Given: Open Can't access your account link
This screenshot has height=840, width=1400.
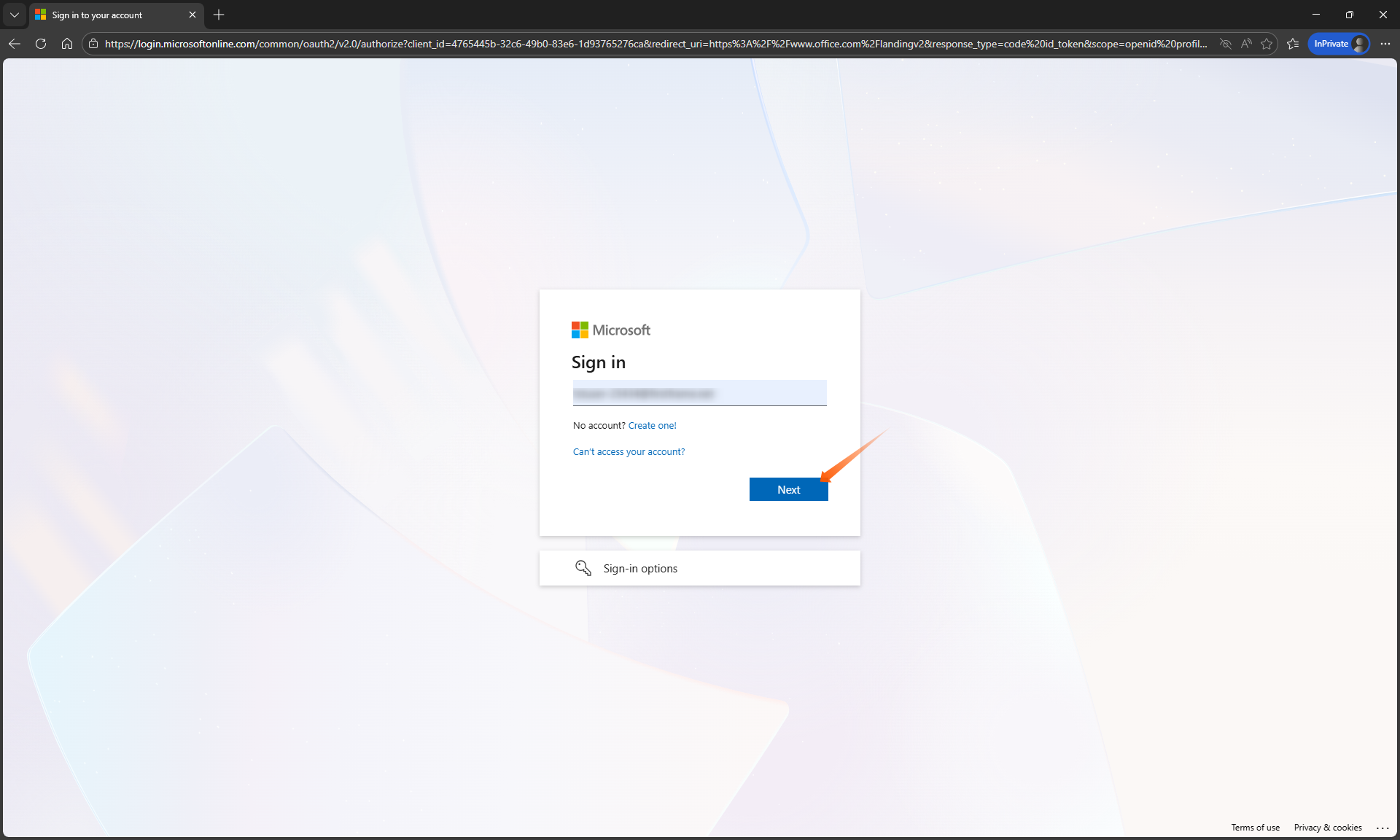Looking at the screenshot, I should pos(629,452).
